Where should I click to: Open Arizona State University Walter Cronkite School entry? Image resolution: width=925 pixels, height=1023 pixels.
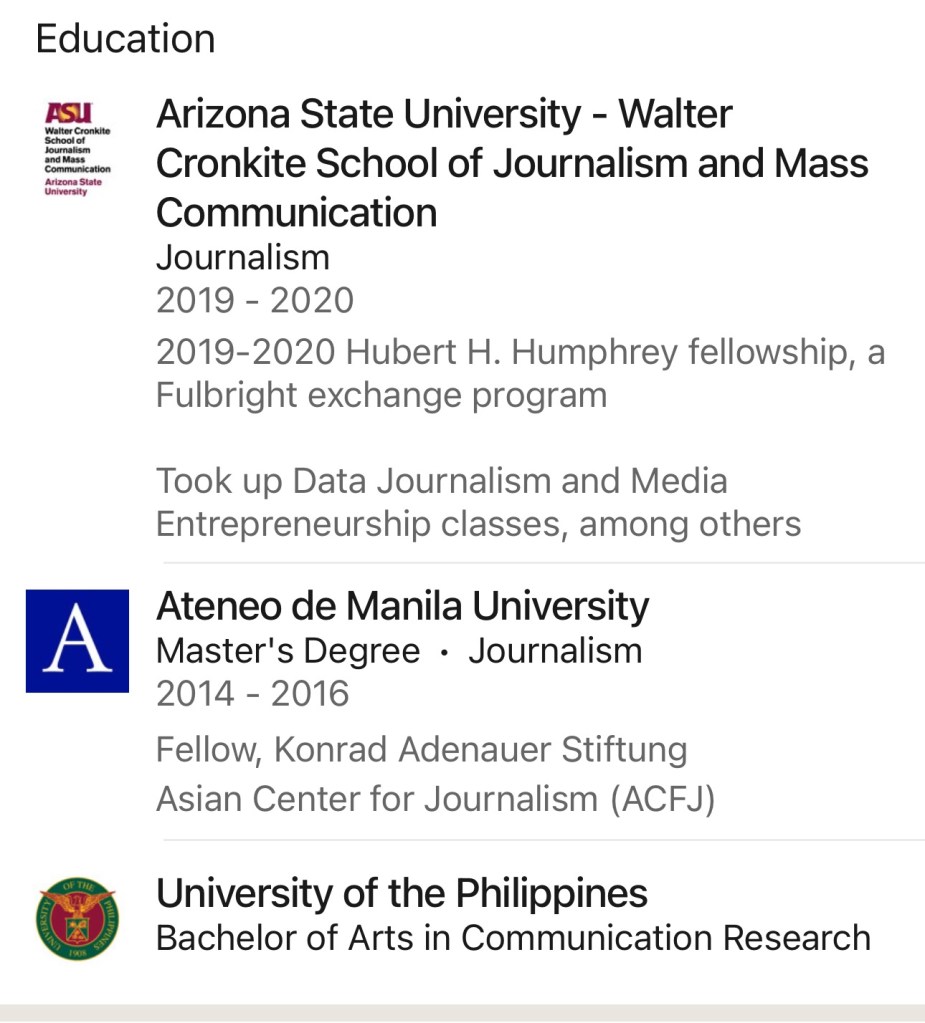(x=512, y=164)
